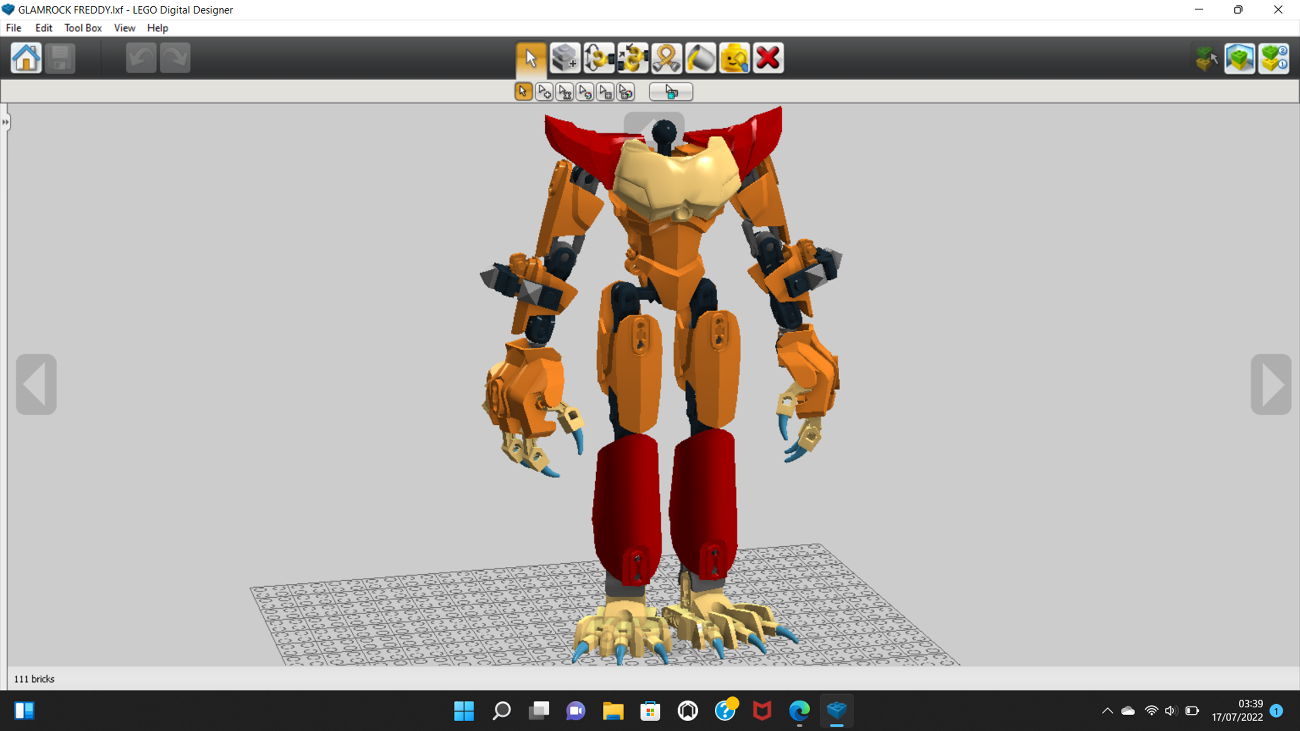This screenshot has width=1300, height=731.
Task: Click the LEGO Digital Designer taskbar icon
Action: tap(837, 711)
